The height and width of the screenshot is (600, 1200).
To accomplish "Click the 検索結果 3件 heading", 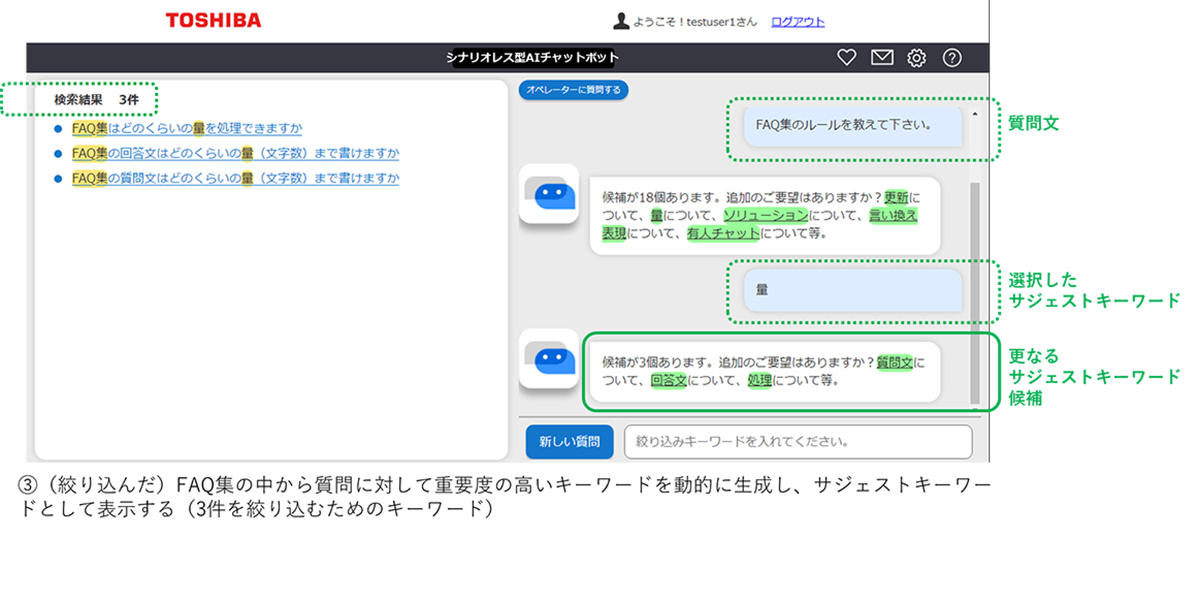I will coord(96,100).
